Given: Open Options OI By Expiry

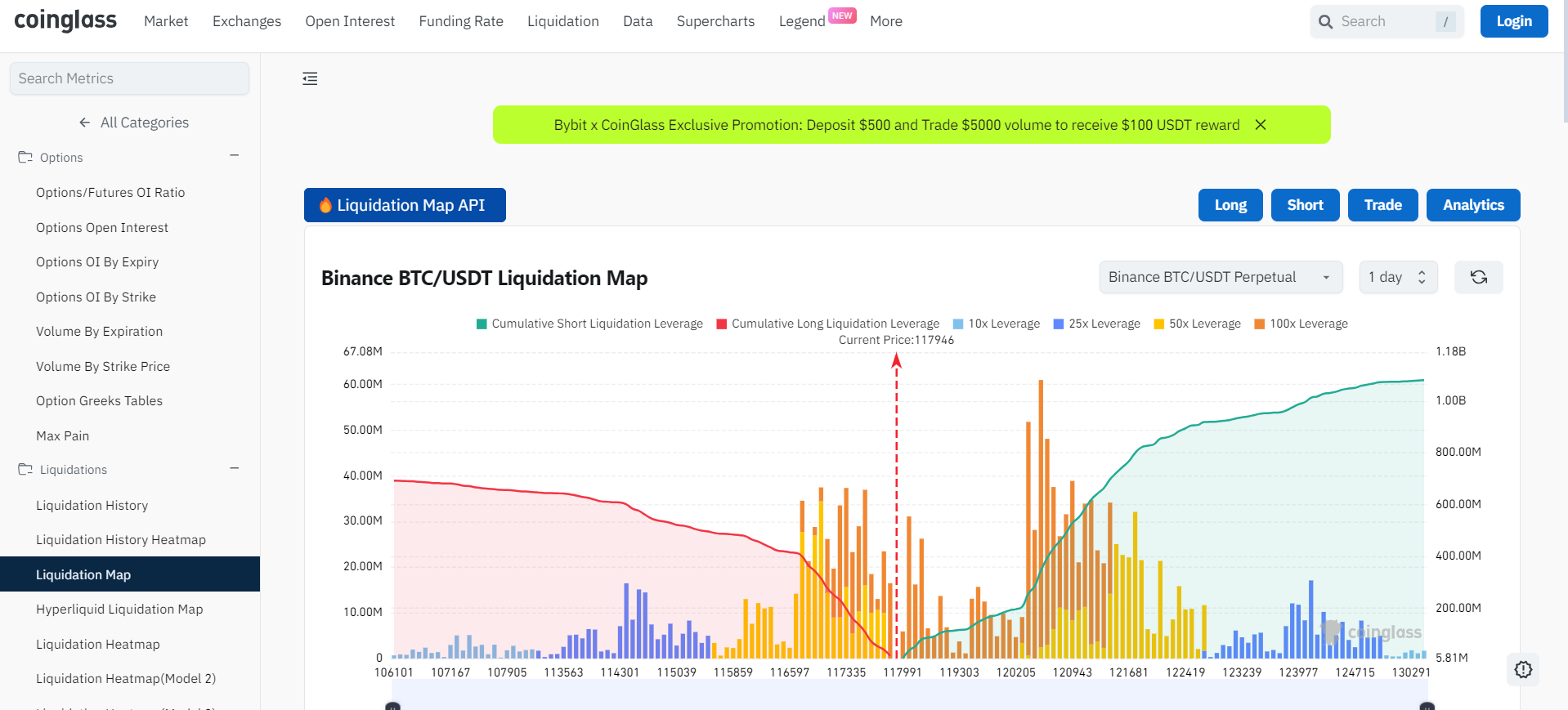Looking at the screenshot, I should (97, 262).
